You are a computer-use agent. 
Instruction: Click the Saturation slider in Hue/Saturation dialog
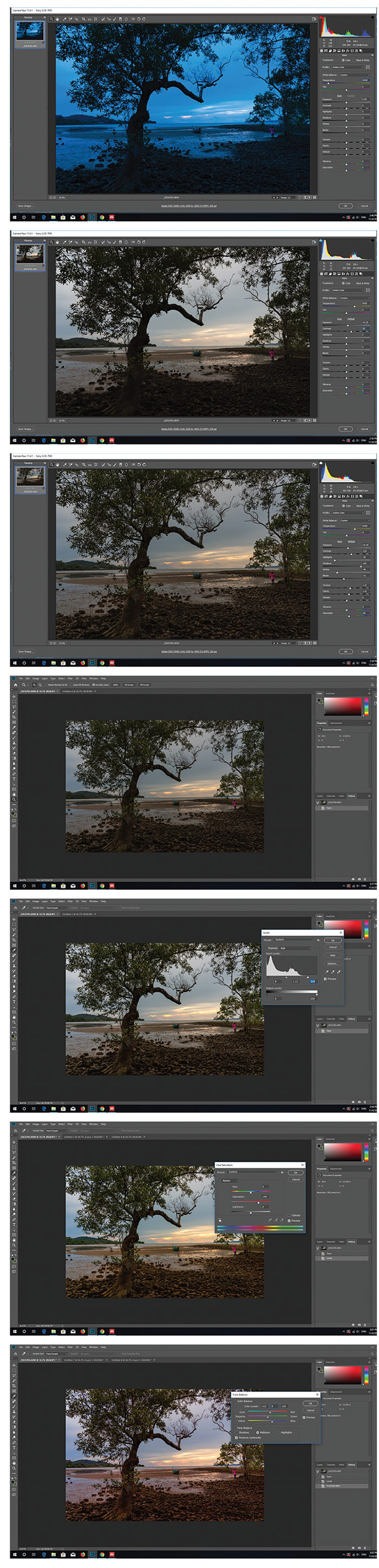click(257, 1202)
